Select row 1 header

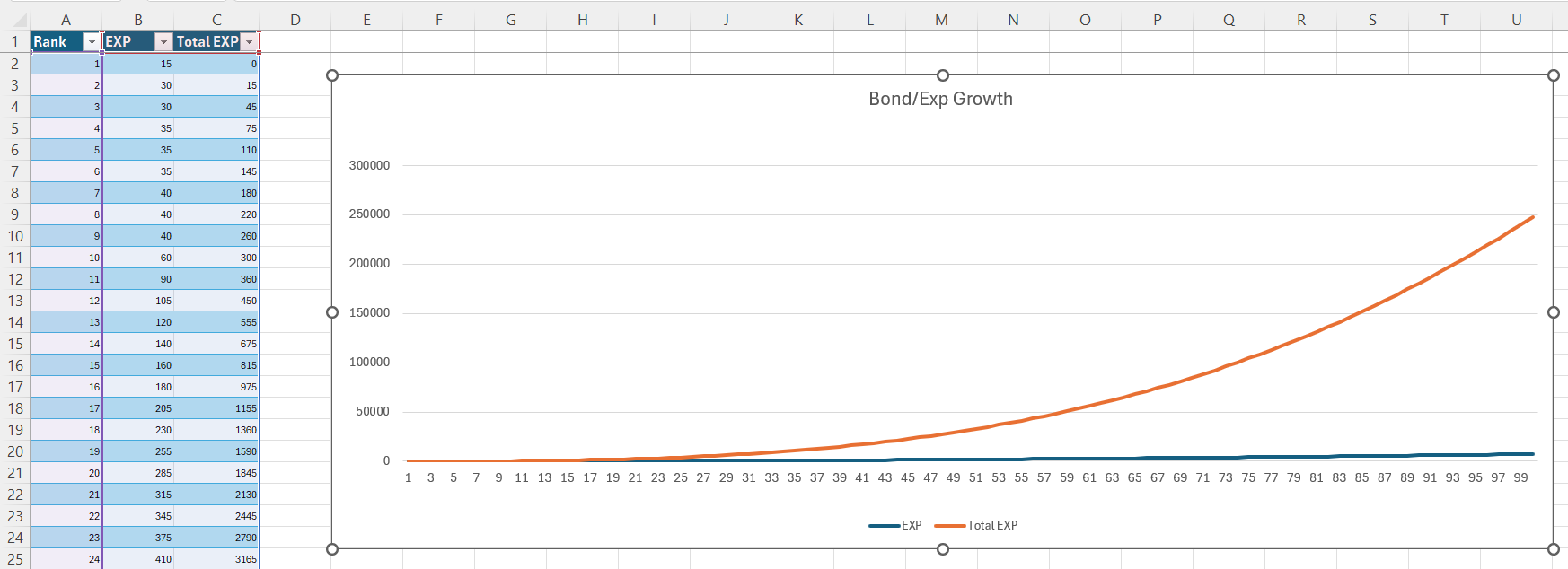[15, 41]
